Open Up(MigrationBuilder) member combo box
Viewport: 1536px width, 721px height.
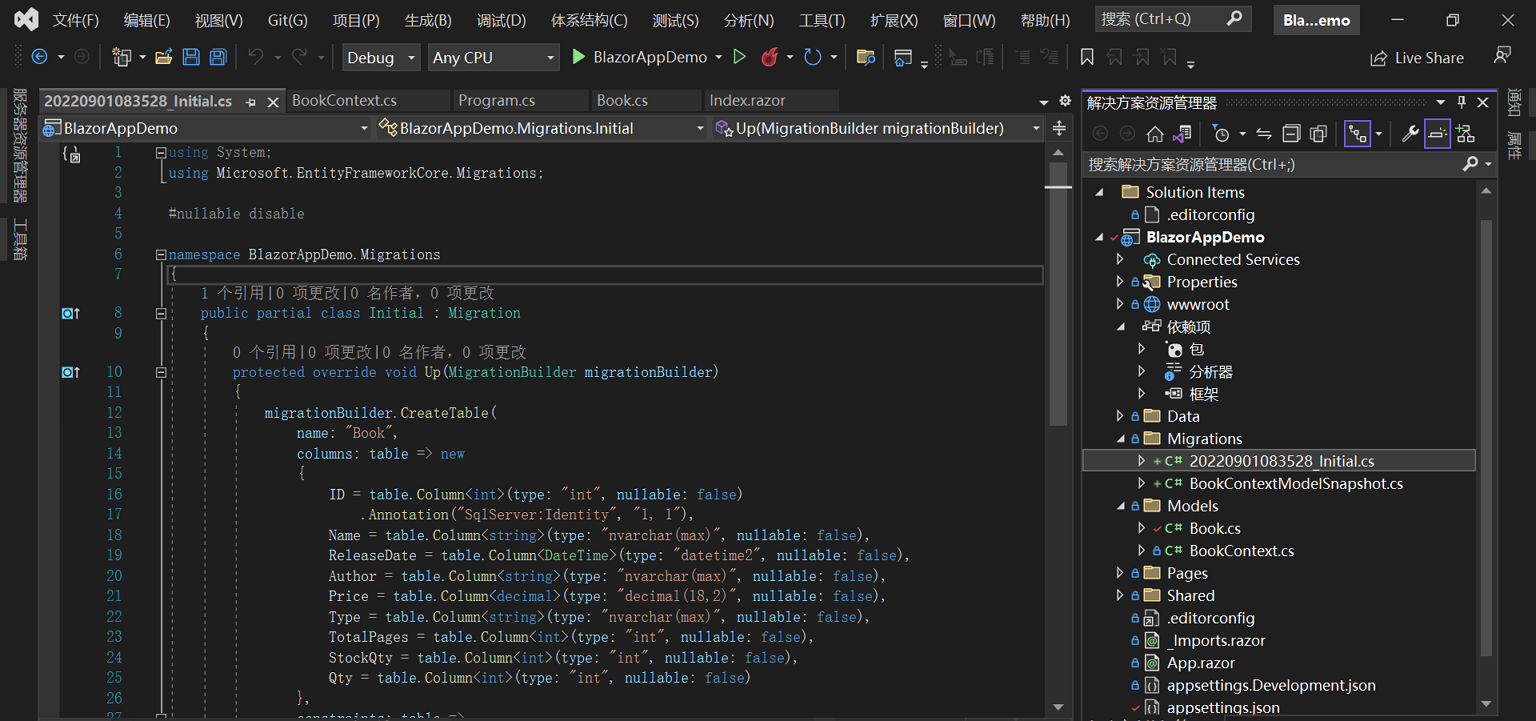click(878, 128)
